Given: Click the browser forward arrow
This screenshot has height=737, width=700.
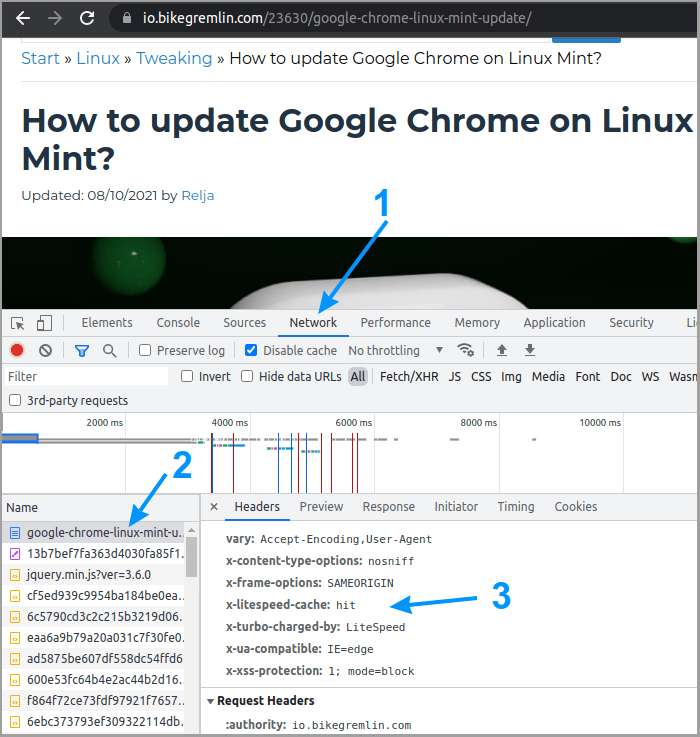Looking at the screenshot, I should pyautogui.click(x=55, y=18).
